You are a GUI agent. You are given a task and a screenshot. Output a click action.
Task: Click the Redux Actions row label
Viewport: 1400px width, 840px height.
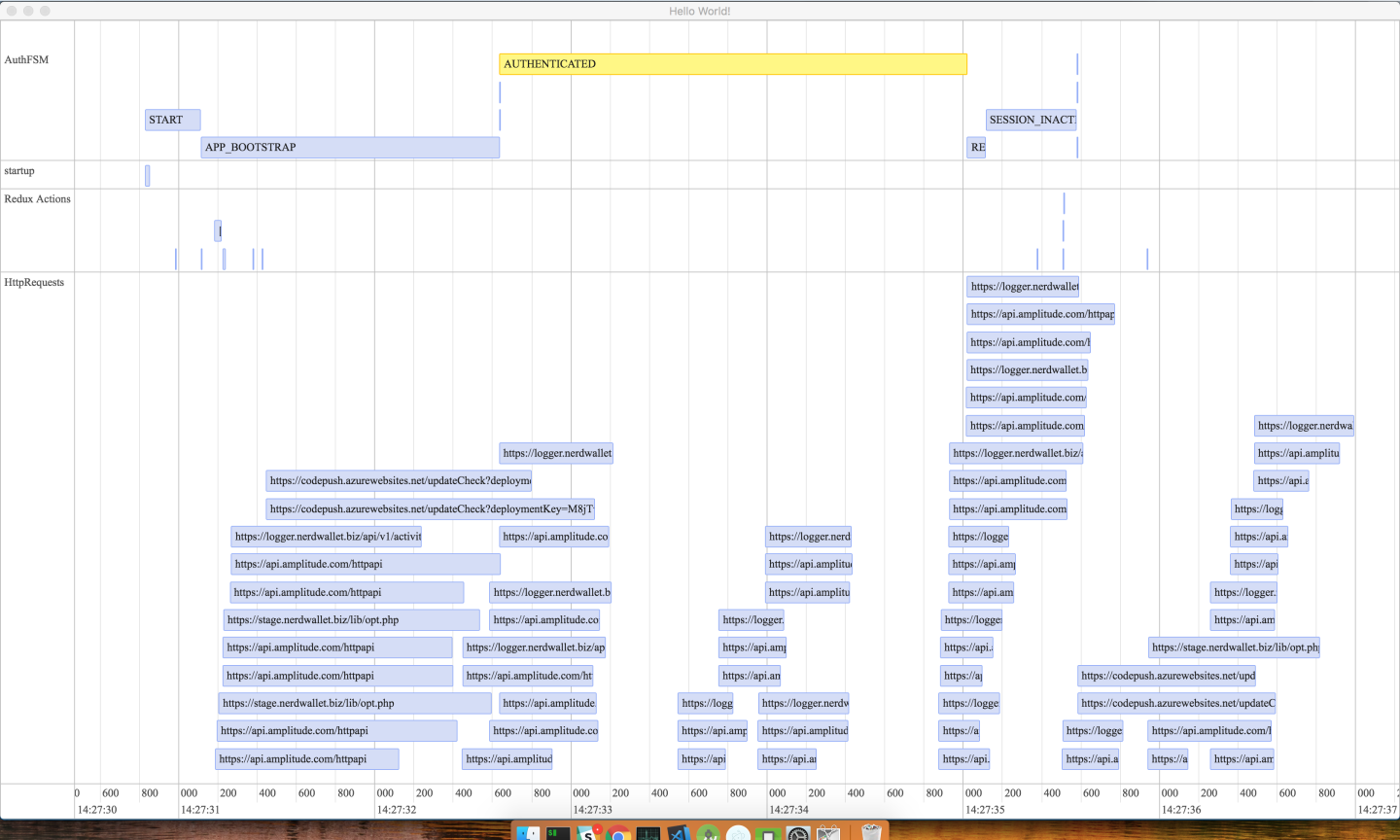coord(37,199)
